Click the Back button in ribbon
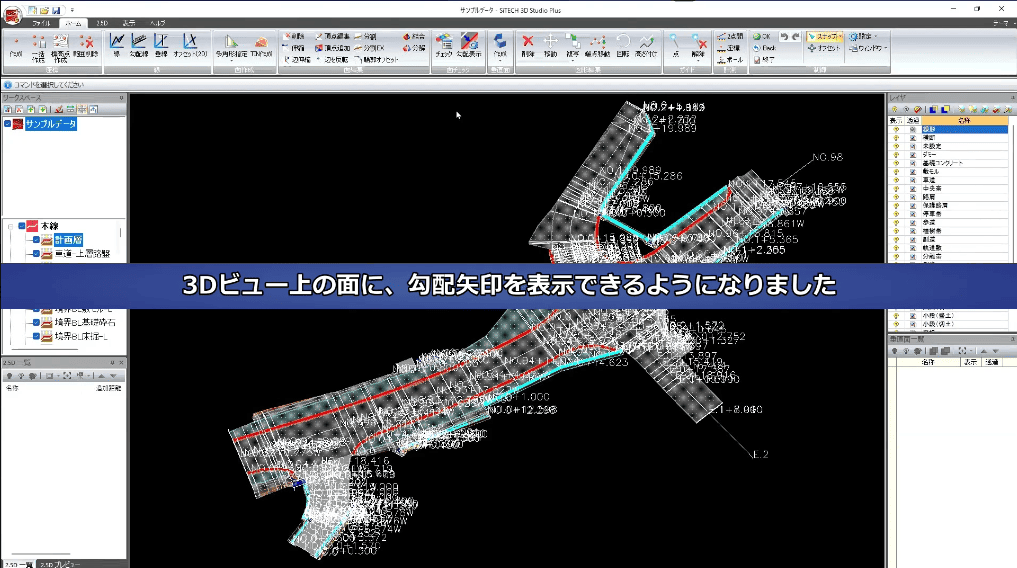 point(765,48)
